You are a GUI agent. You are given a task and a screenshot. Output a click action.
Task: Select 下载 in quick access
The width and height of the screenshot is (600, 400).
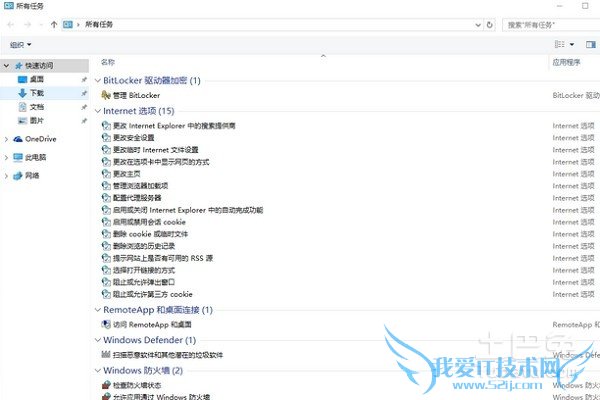37,93
